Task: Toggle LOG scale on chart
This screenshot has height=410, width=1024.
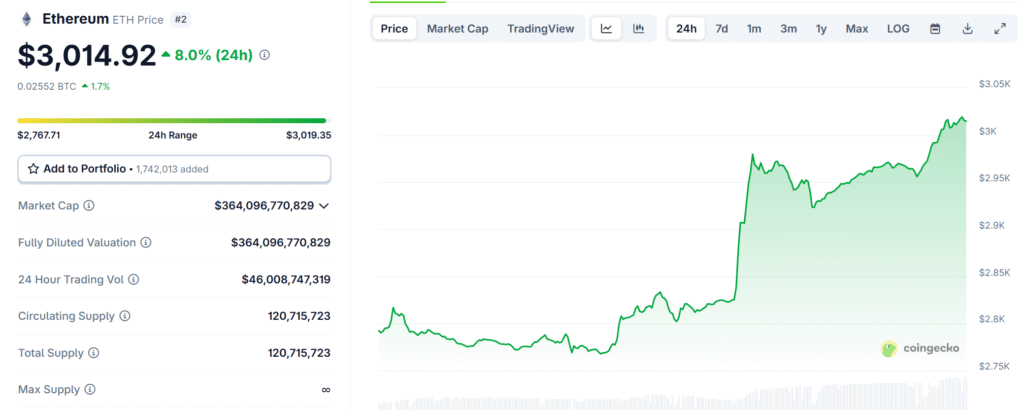Action: 898,29
